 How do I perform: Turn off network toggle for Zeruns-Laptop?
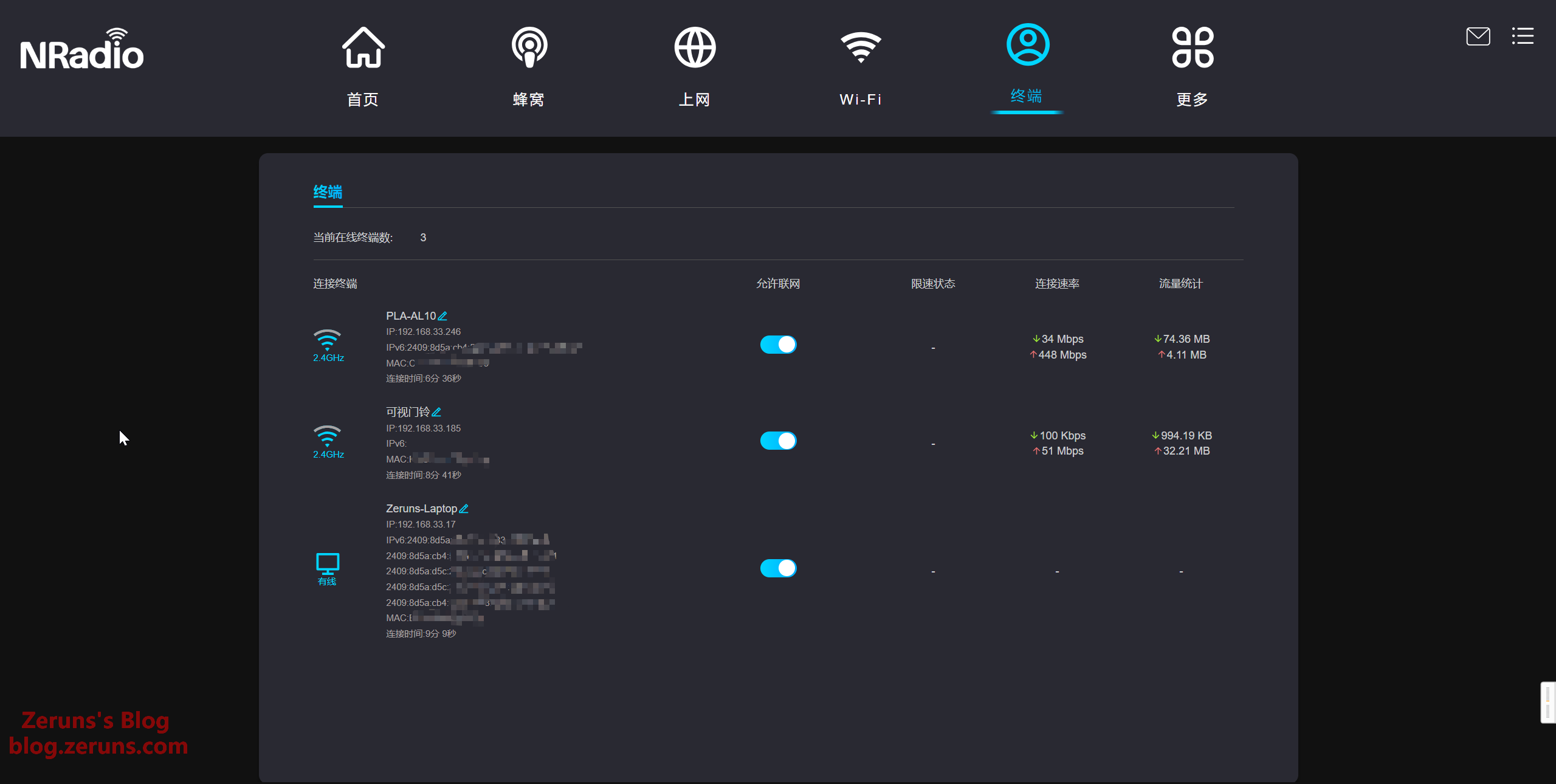point(778,568)
